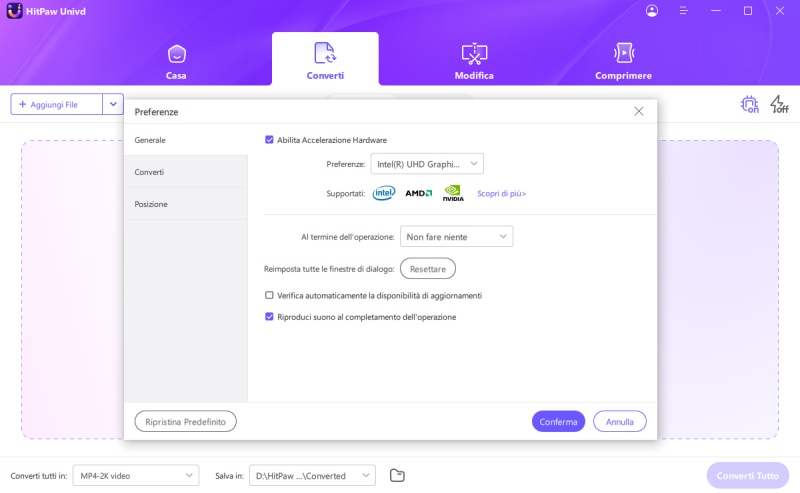Close the Preferenze dialog with X

tap(639, 111)
